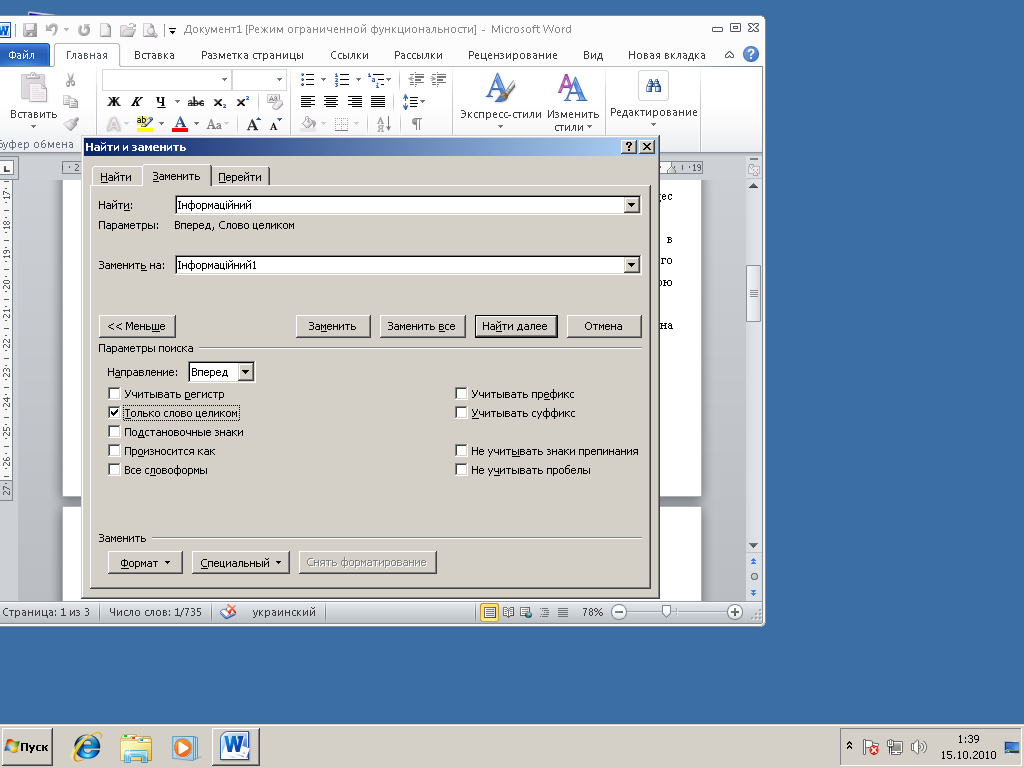Open Заменить на field history dropdown

(631, 265)
